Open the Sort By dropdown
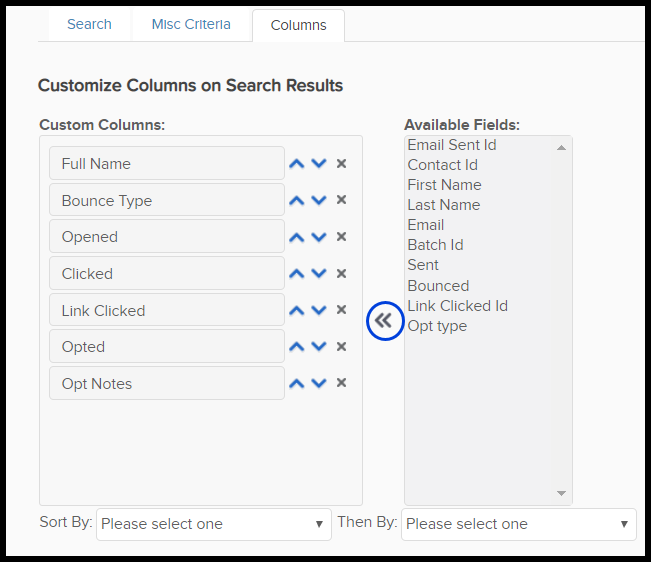This screenshot has width=651, height=562. (213, 524)
